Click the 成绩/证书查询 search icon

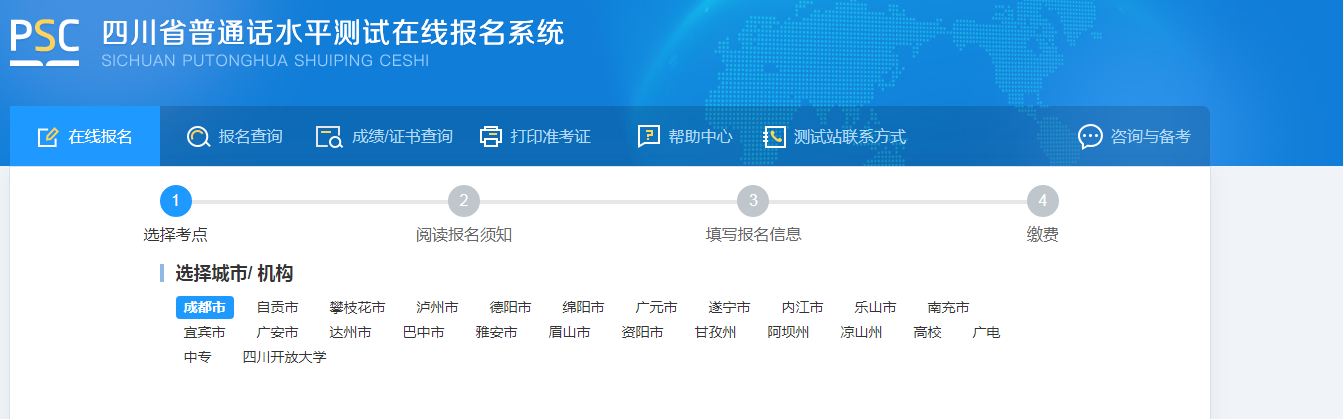click(x=329, y=137)
